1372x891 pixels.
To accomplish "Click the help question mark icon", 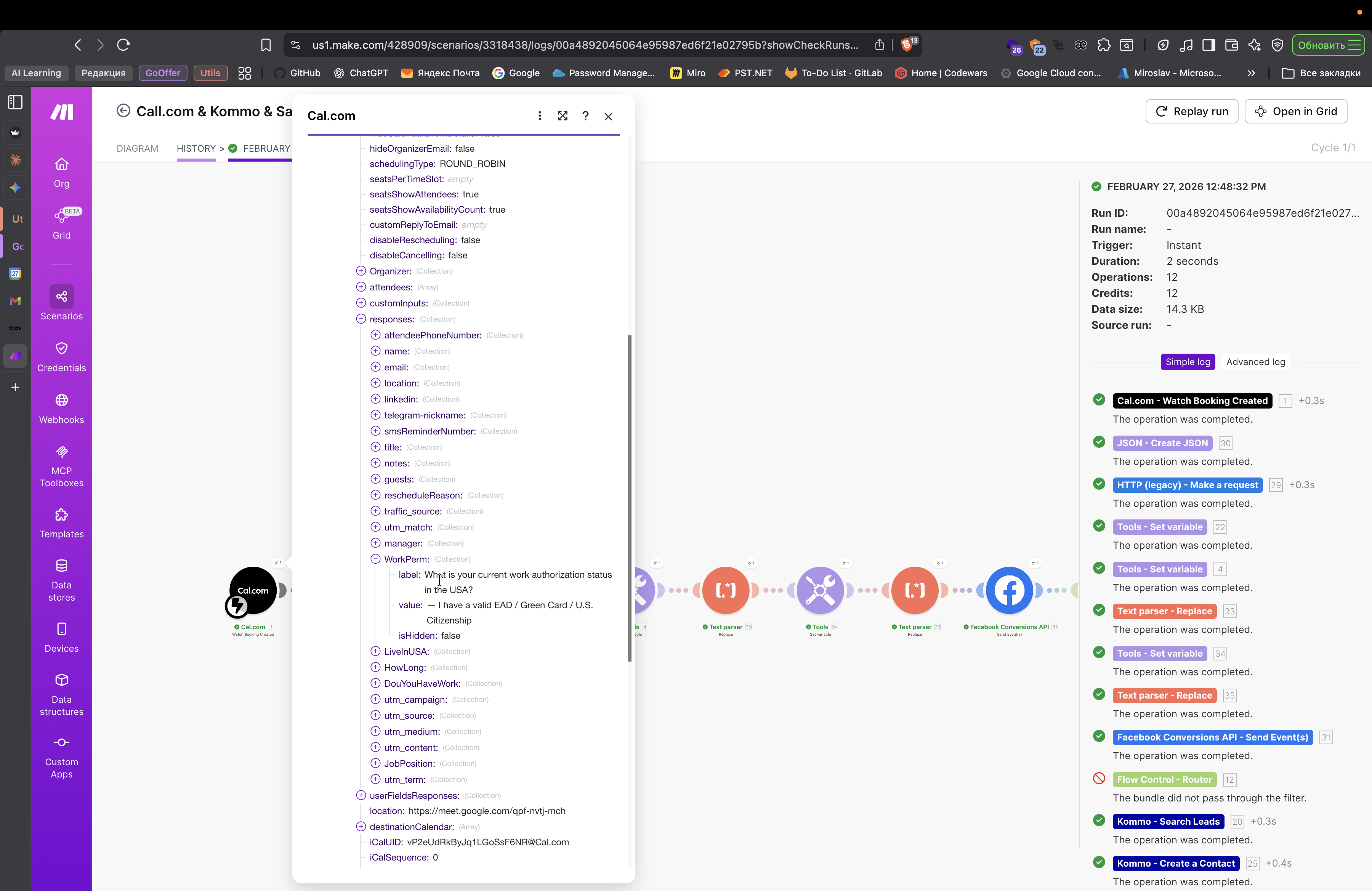I will pos(585,116).
